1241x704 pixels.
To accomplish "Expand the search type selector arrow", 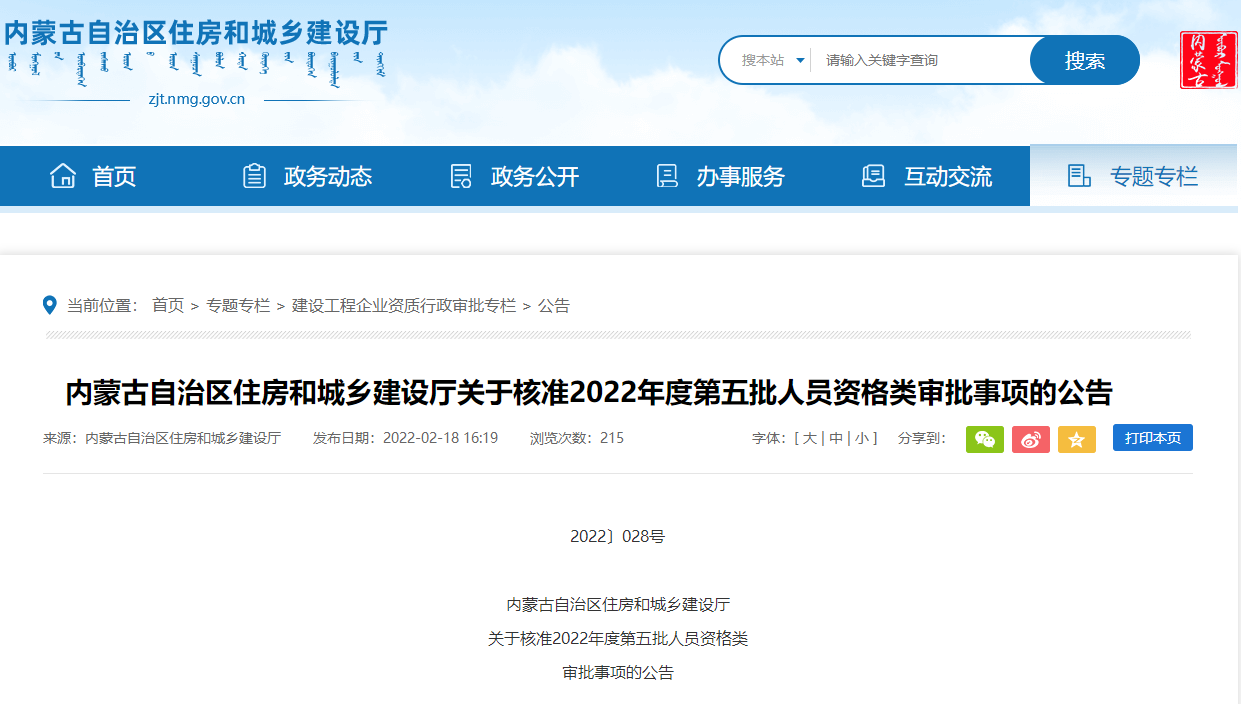I will tap(799, 59).
